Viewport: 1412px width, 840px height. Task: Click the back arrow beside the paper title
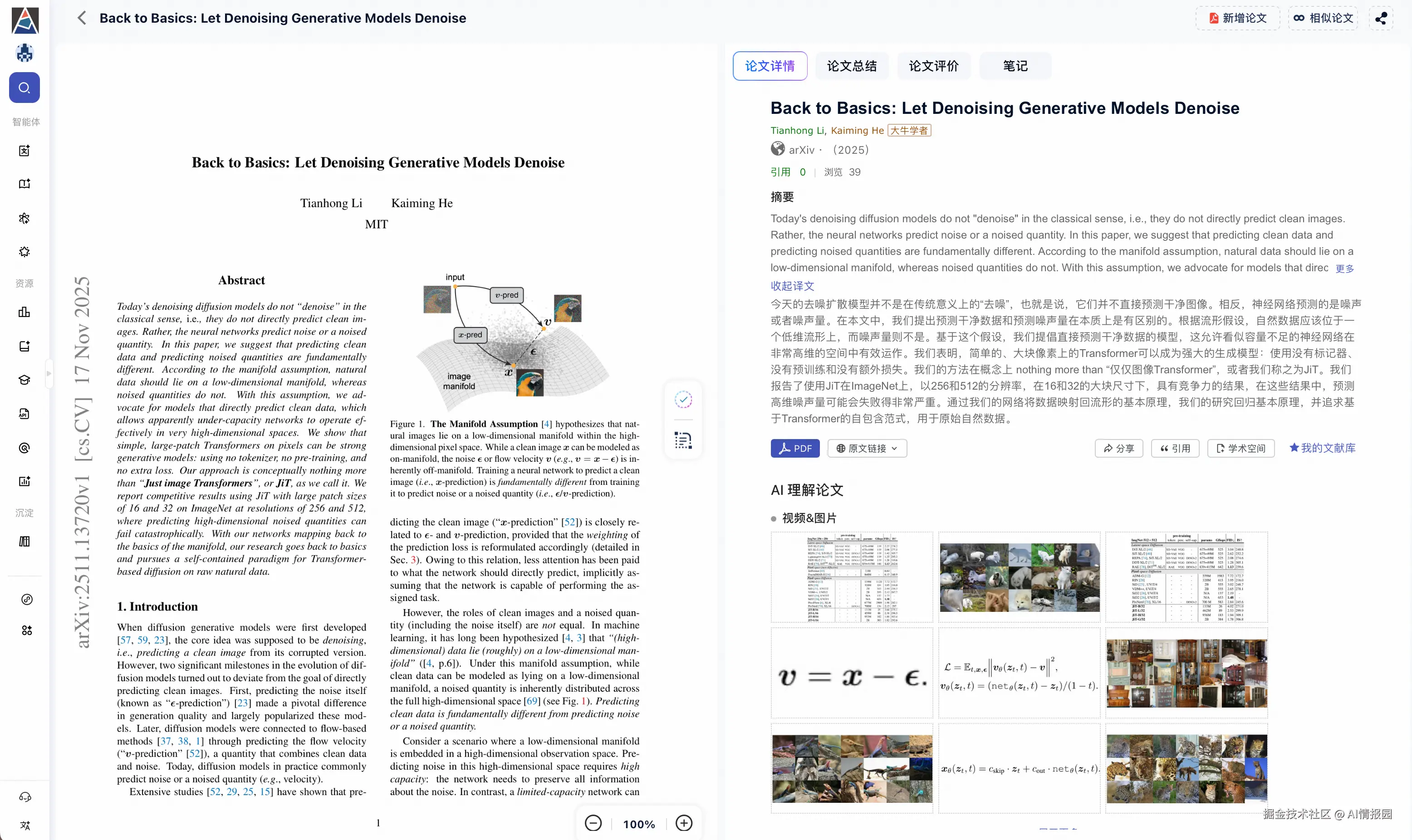point(82,18)
